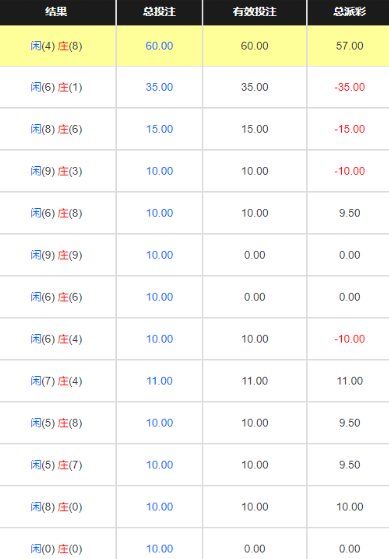Click the -15.00 payout value
Screen dimensions: 389x559
tap(349, 129)
